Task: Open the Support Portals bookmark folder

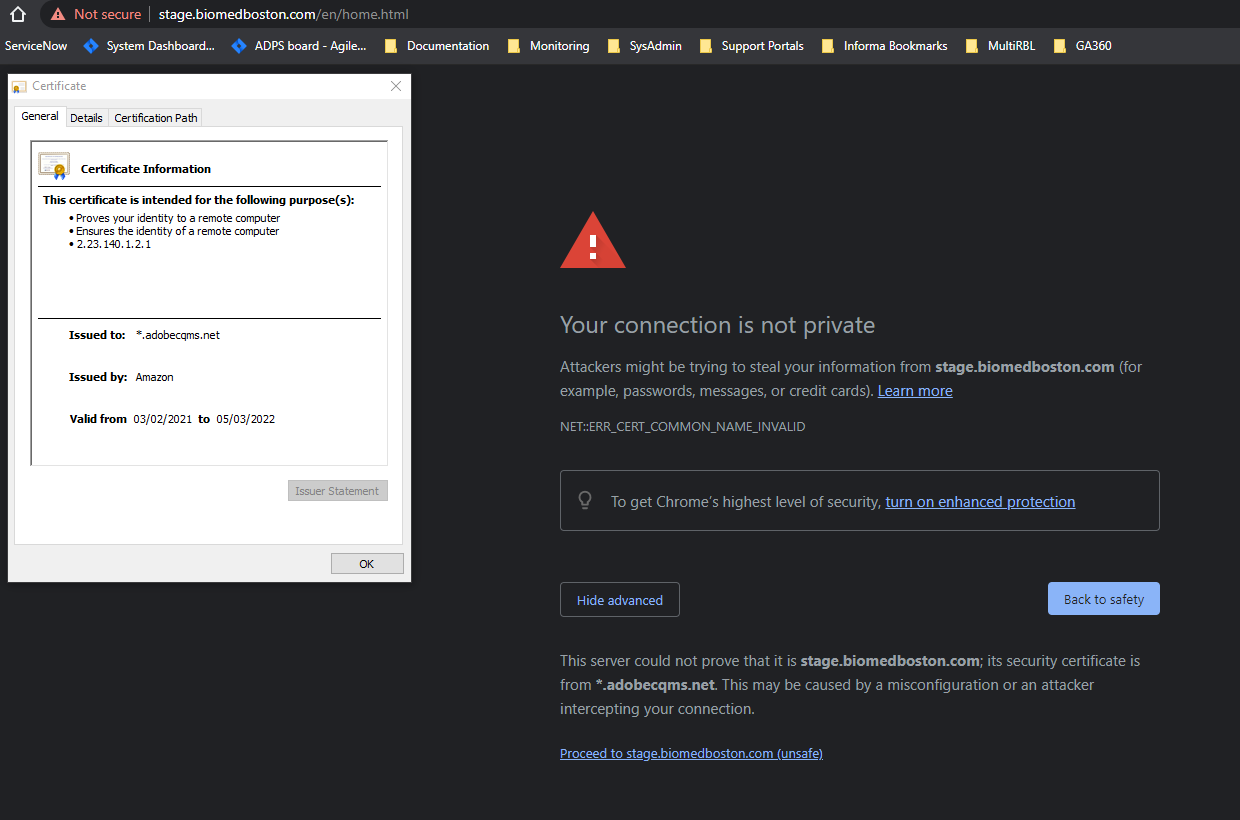Action: [751, 46]
